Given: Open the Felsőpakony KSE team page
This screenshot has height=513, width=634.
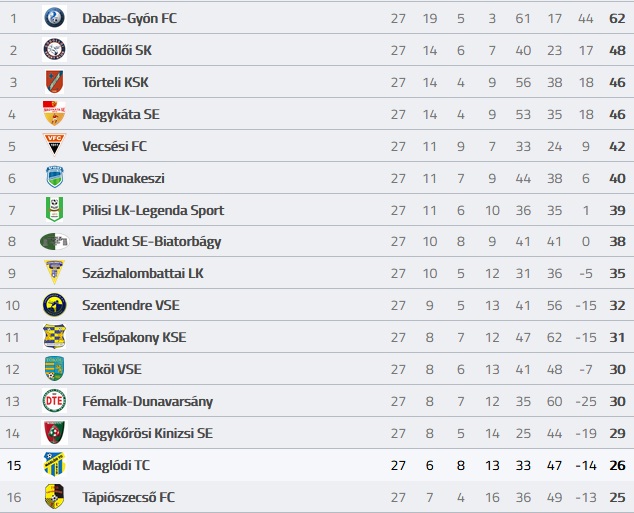Looking at the screenshot, I should pos(134,337).
